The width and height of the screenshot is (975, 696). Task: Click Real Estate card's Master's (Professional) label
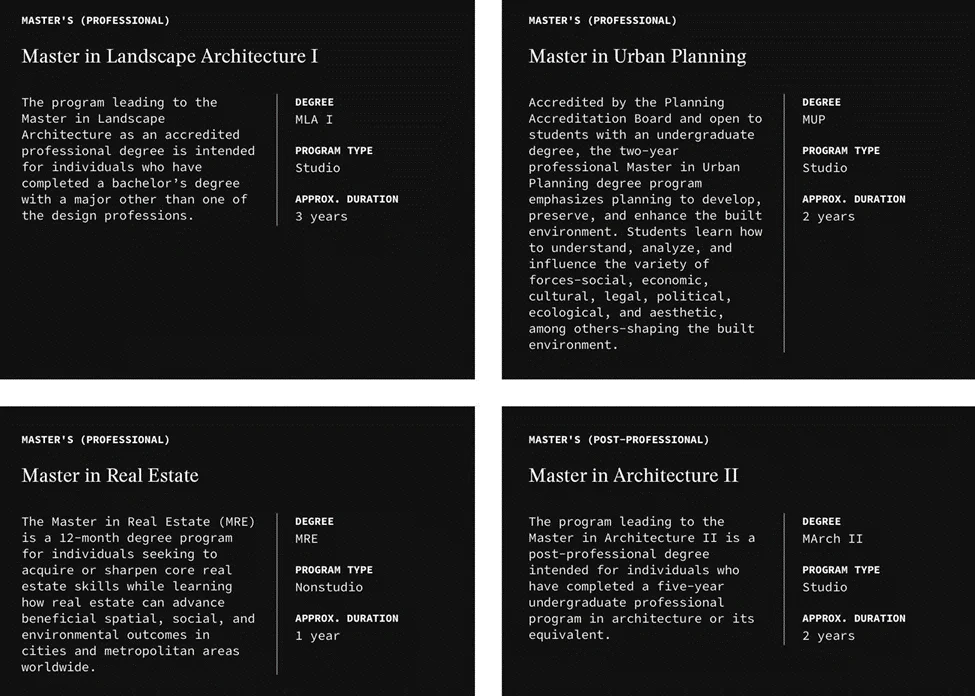pyautogui.click(x=95, y=440)
